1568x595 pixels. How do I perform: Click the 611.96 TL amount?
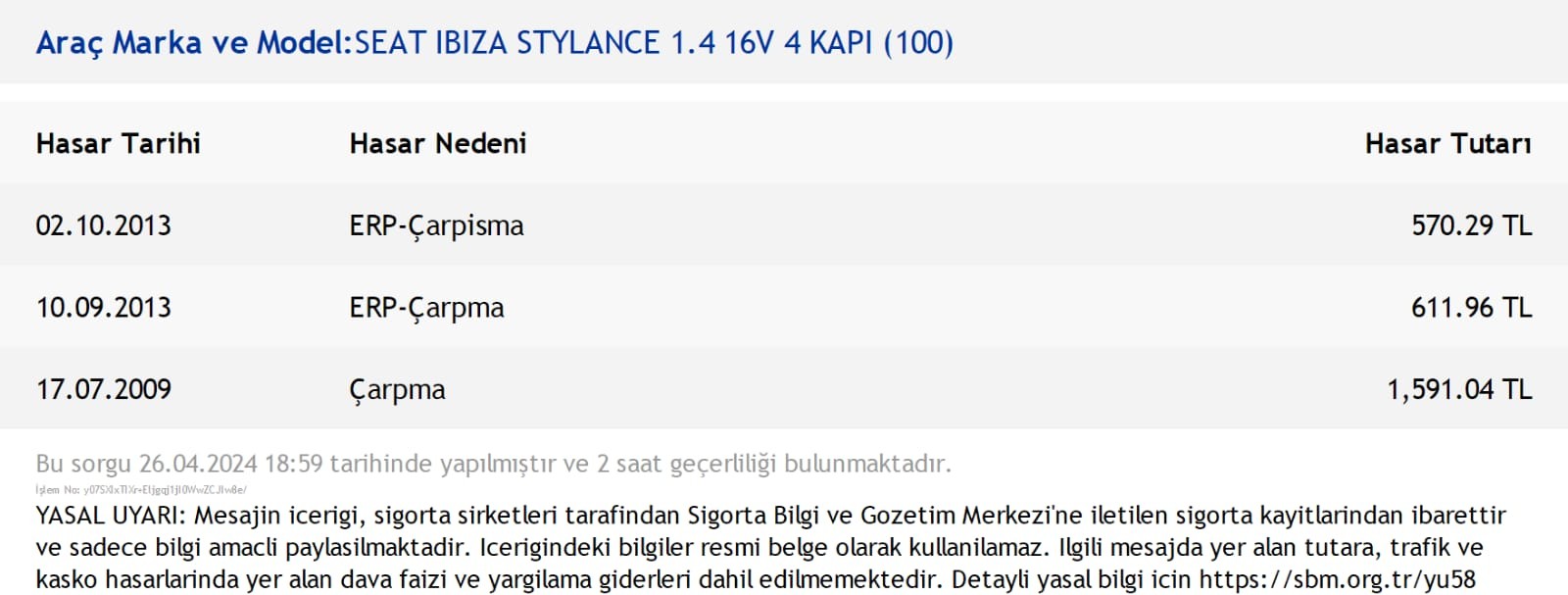pos(1471,308)
